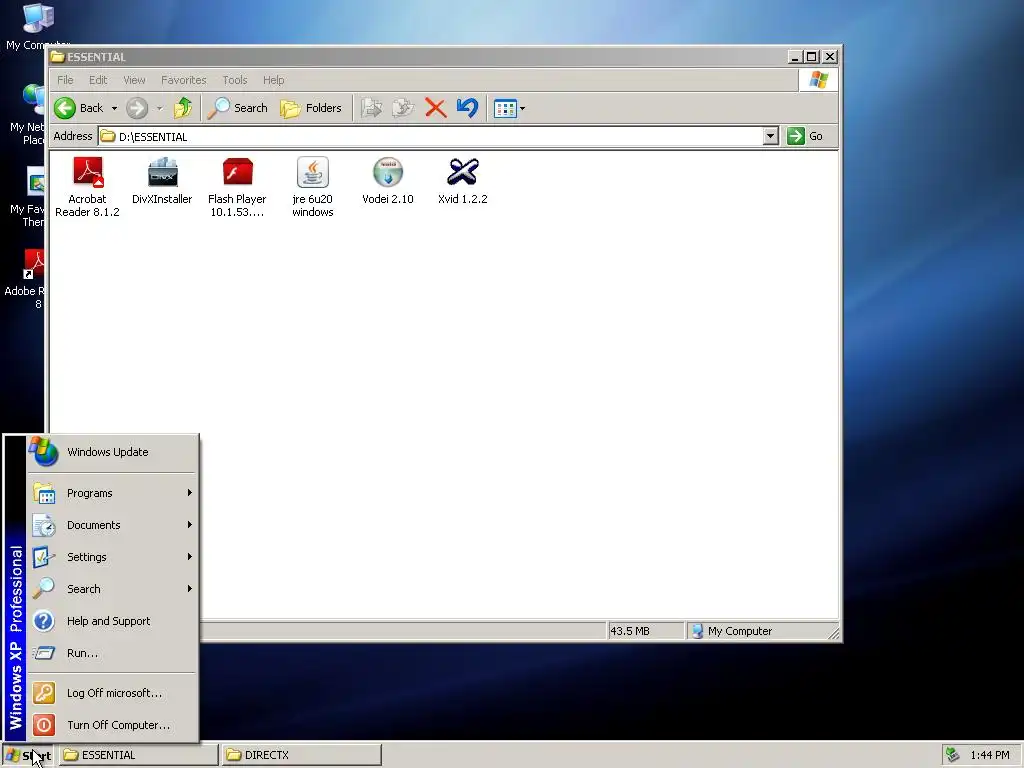1024x768 pixels.
Task: Open the Views dropdown arrow
Action: (x=522, y=108)
